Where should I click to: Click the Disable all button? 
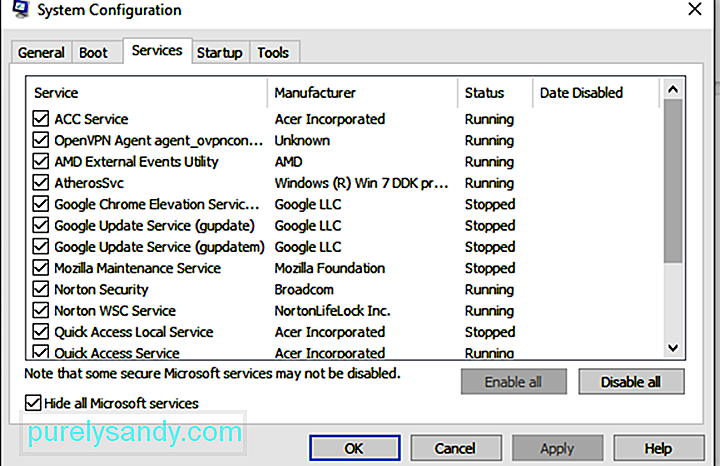pos(631,382)
